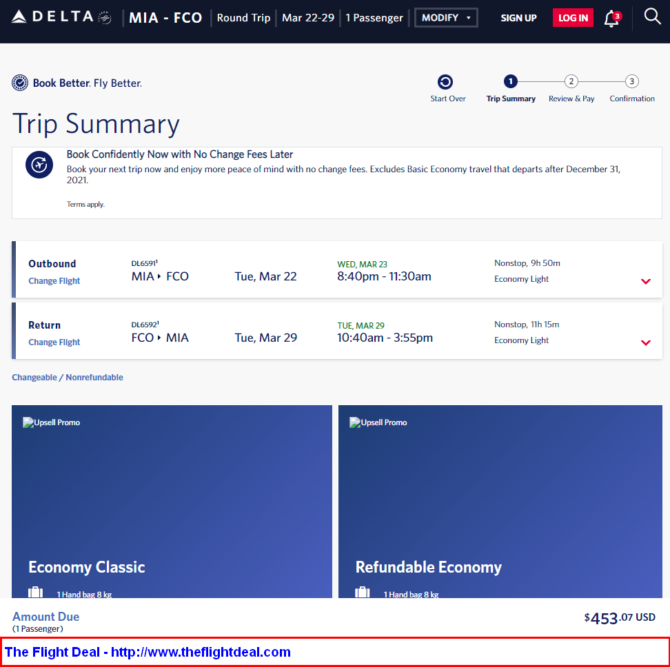This screenshot has height=667, width=670.
Task: Click the Book Better Fly Better logo
Action: pyautogui.click(x=76, y=83)
